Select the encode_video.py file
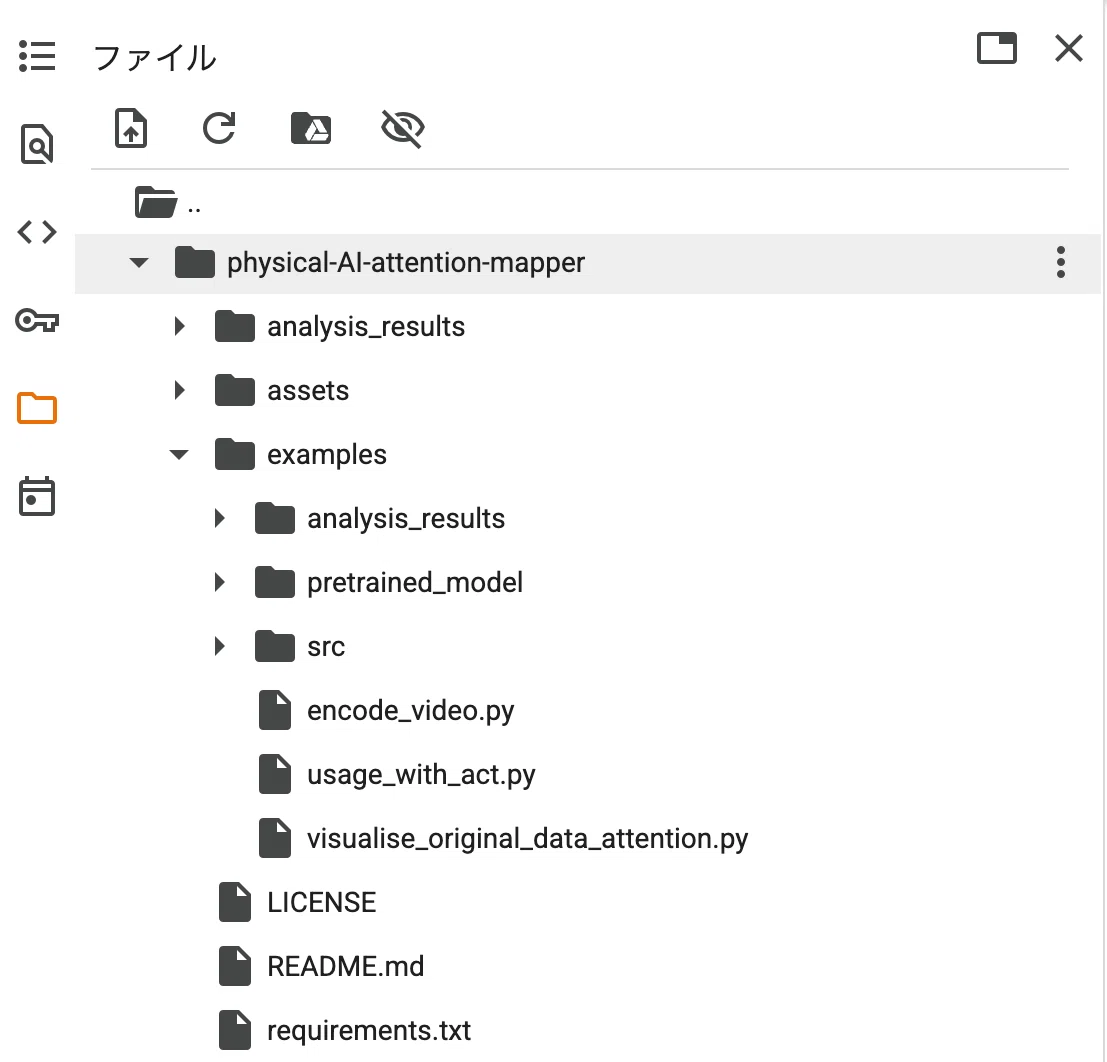This screenshot has width=1107, height=1062. pyautogui.click(x=411, y=710)
